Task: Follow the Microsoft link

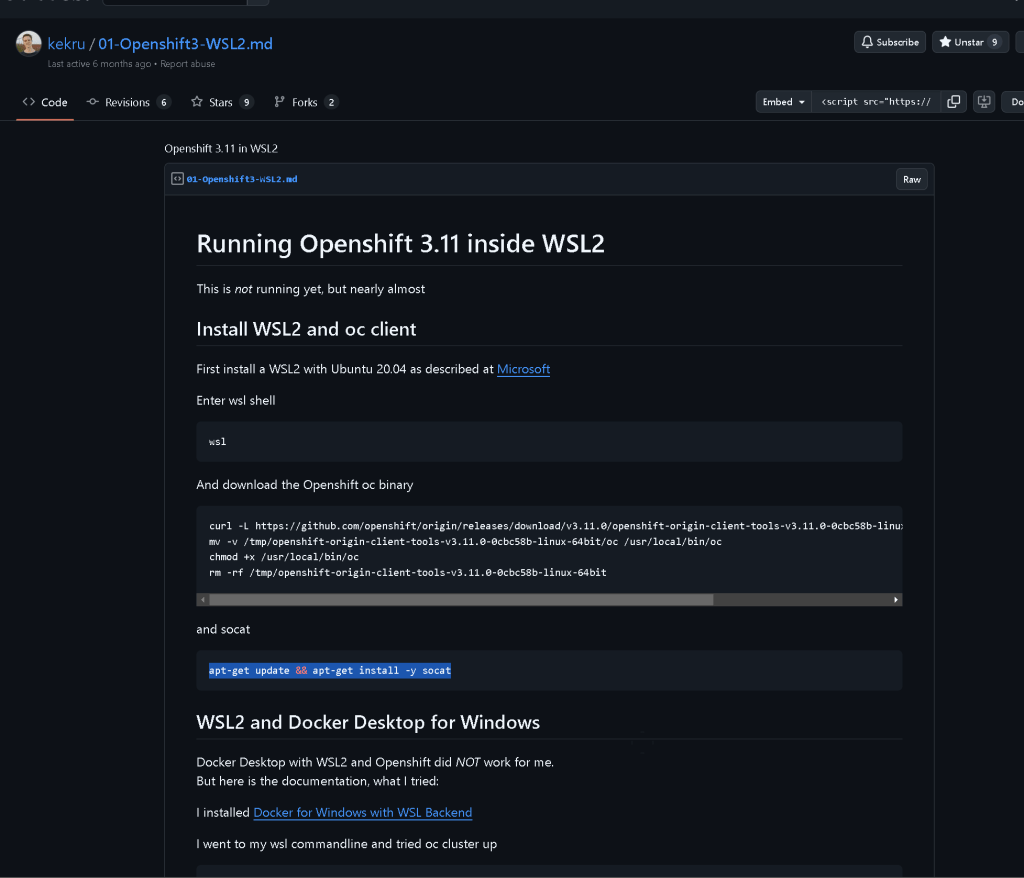Action: coord(523,369)
